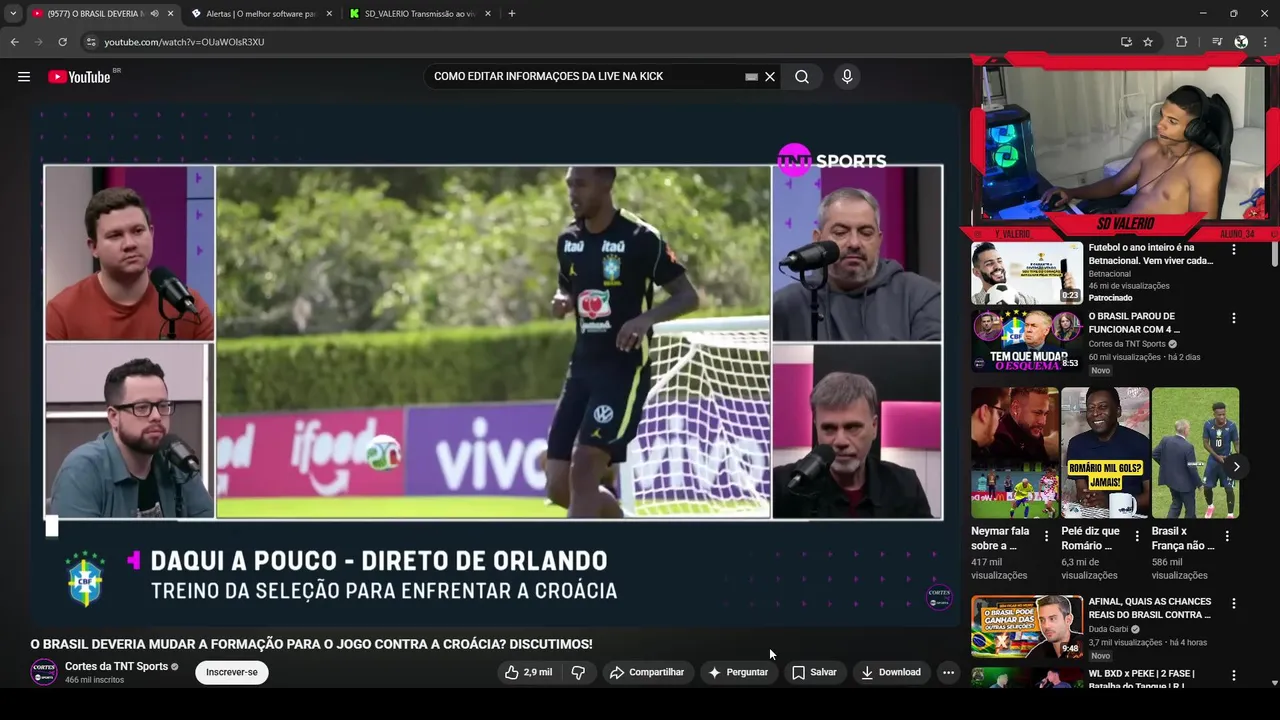Open 'O BRASIL PAROU DE FUNCIONAR' thumbnail
1280x720 pixels.
click(1027, 341)
